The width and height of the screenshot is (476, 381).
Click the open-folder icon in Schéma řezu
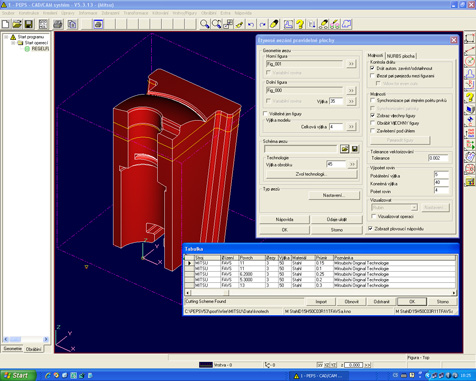pyautogui.click(x=344, y=149)
